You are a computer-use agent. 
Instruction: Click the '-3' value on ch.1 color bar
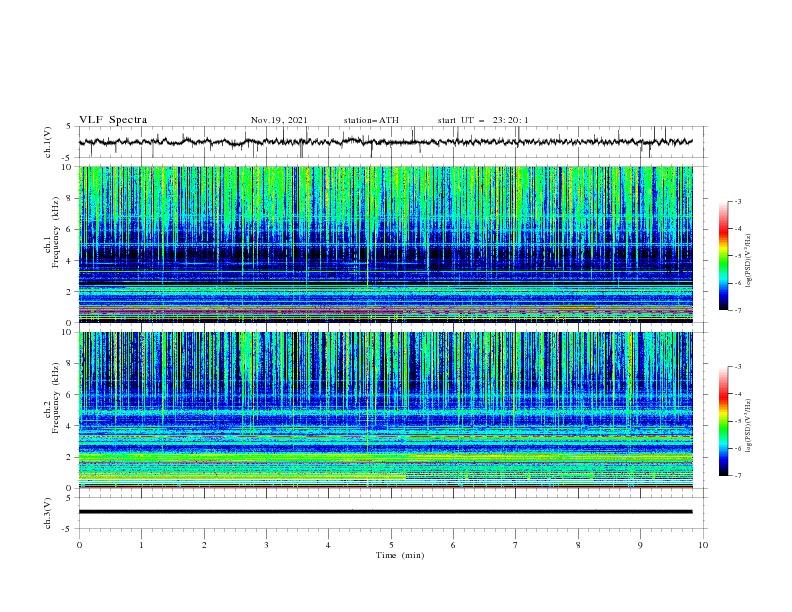(x=737, y=201)
